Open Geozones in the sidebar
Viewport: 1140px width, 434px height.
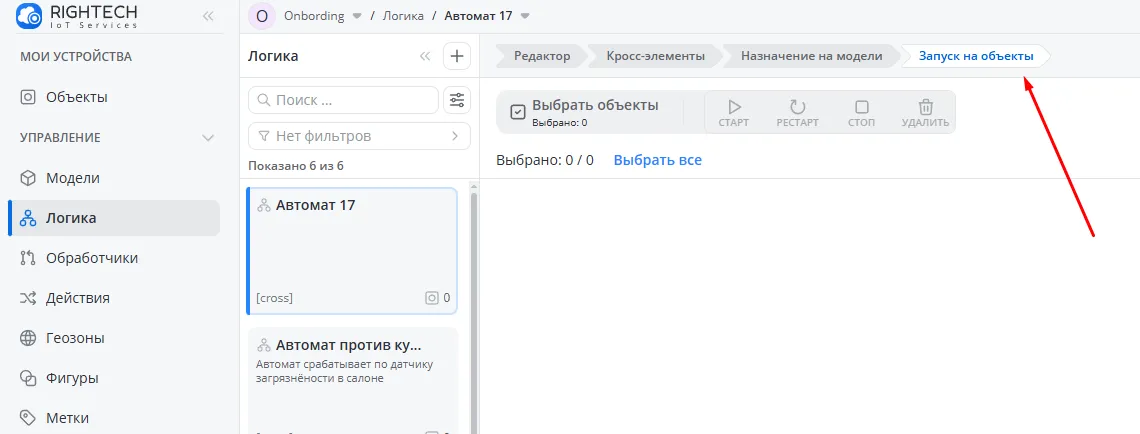pyautogui.click(x=75, y=338)
